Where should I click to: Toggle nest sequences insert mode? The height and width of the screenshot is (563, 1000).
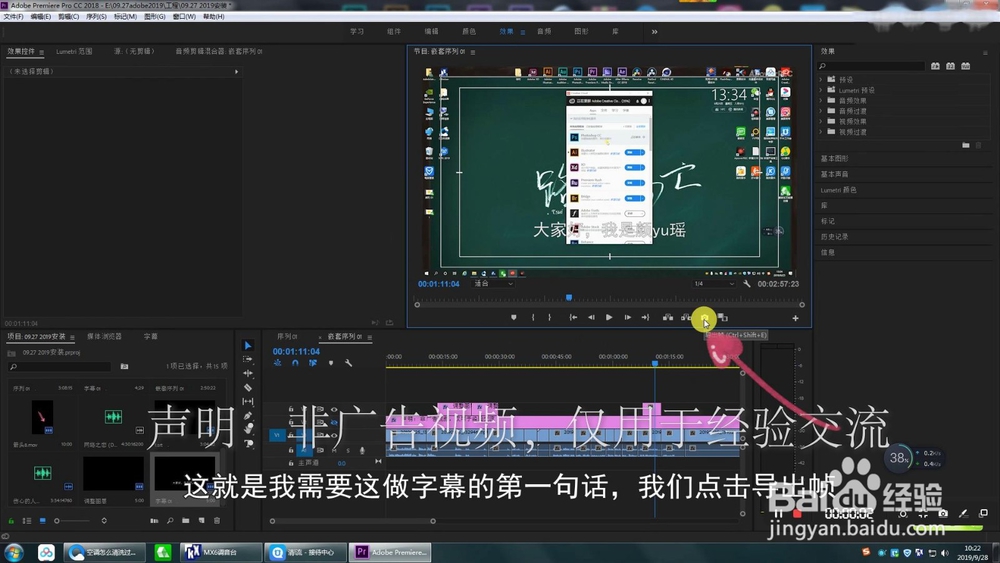pos(277,363)
